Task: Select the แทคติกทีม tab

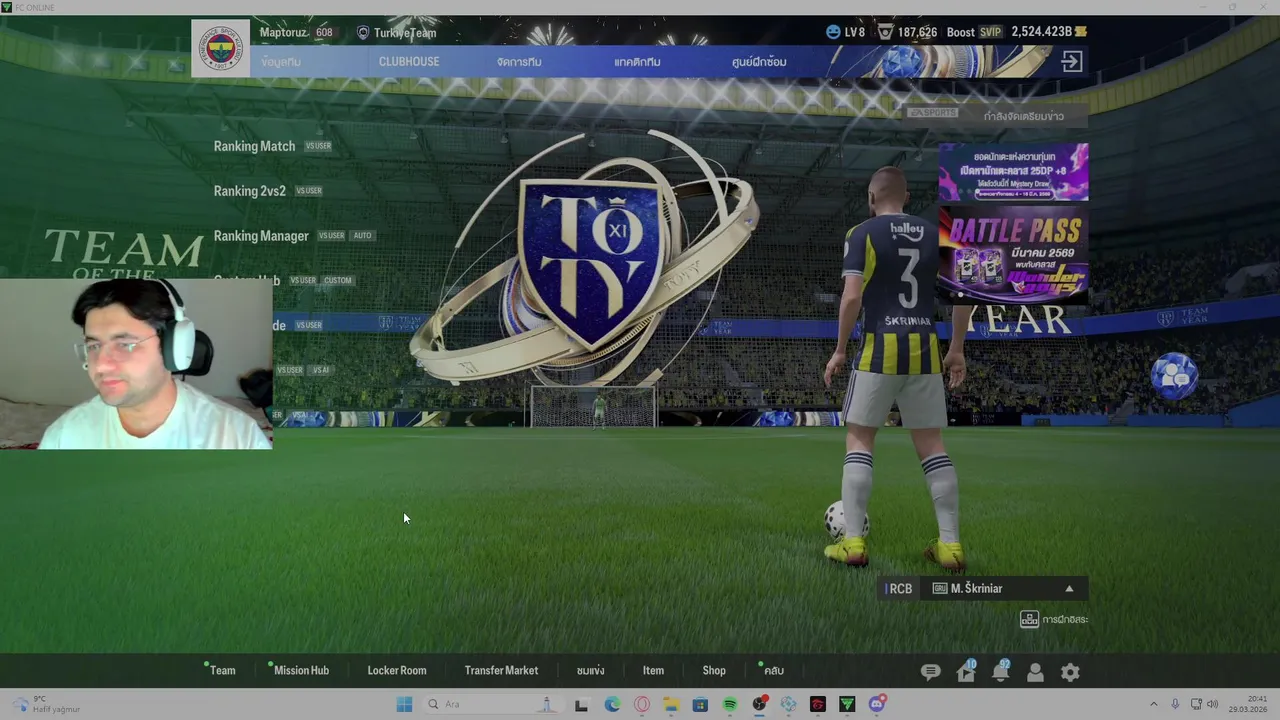Action: click(x=637, y=62)
